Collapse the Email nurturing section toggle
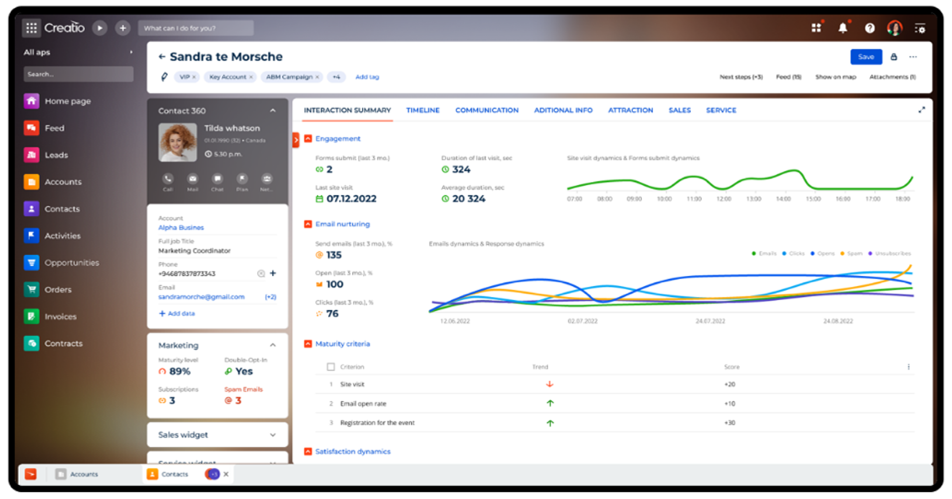Screen dimensions: 952x499 tap(308, 224)
